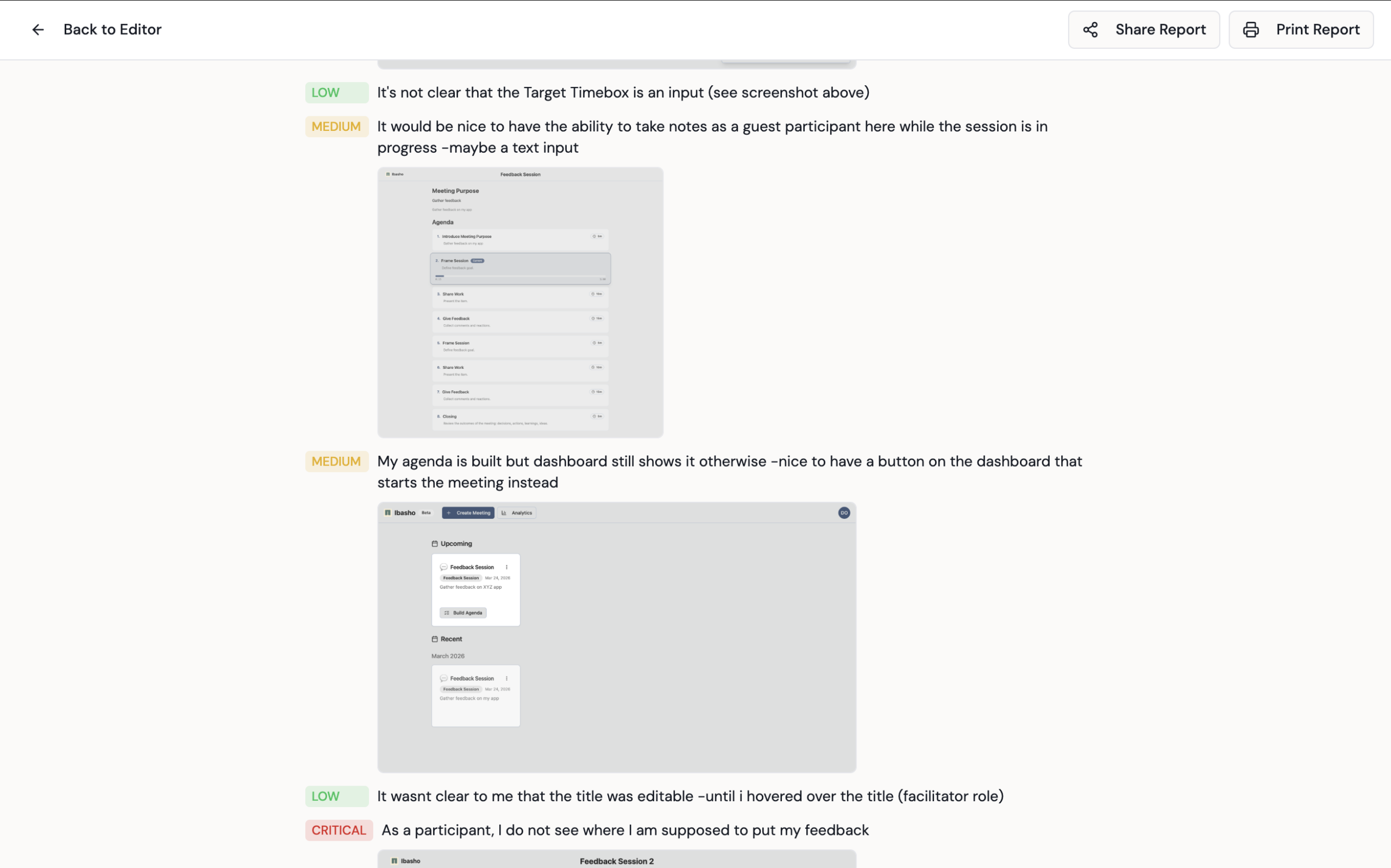Screen dimensions: 1391x868
Task: Click the LOW badge beside Target Timebox note
Action: [x=336, y=92]
